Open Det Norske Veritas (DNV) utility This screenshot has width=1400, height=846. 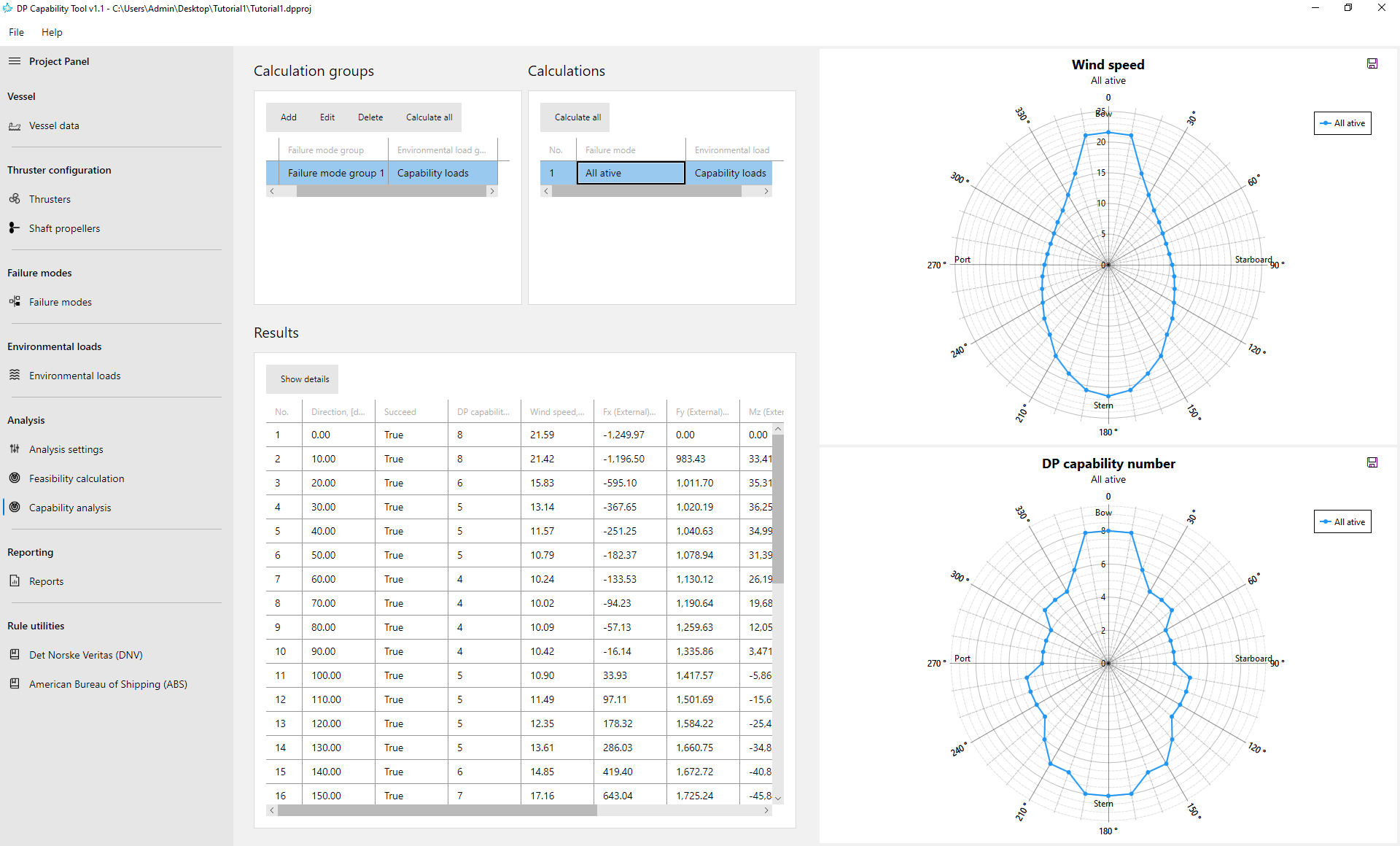[86, 655]
